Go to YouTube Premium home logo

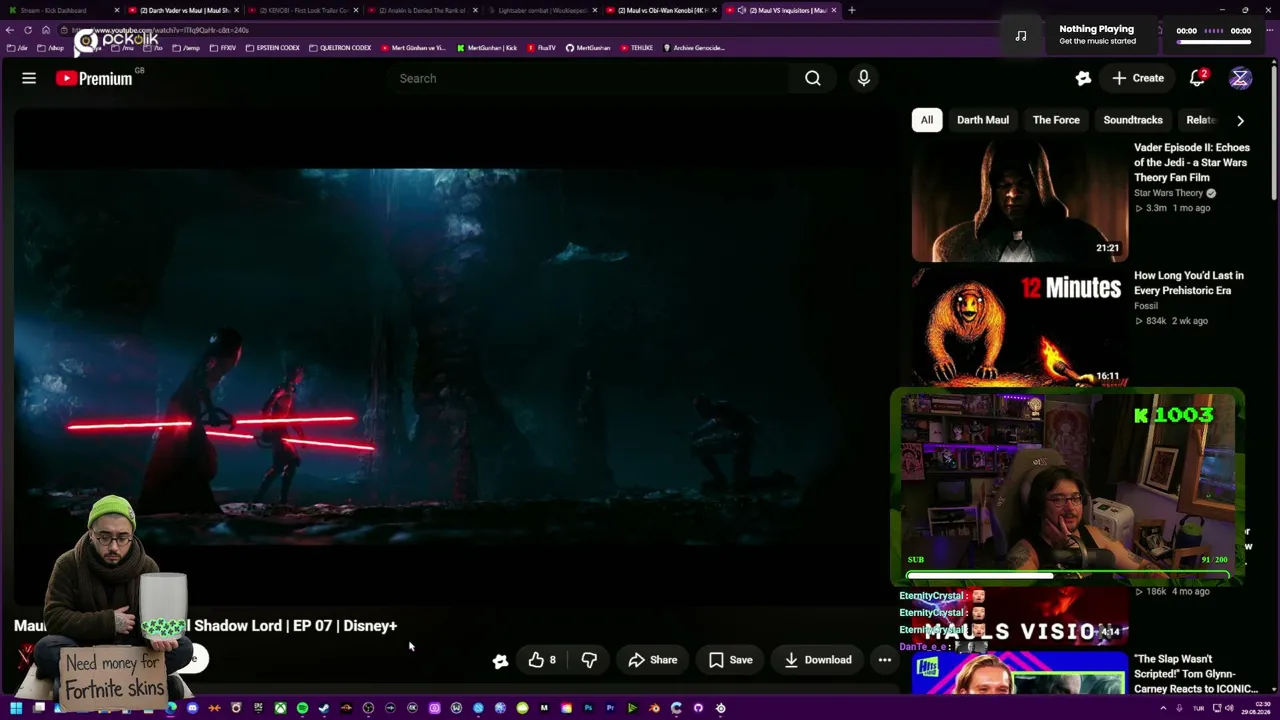[94, 78]
